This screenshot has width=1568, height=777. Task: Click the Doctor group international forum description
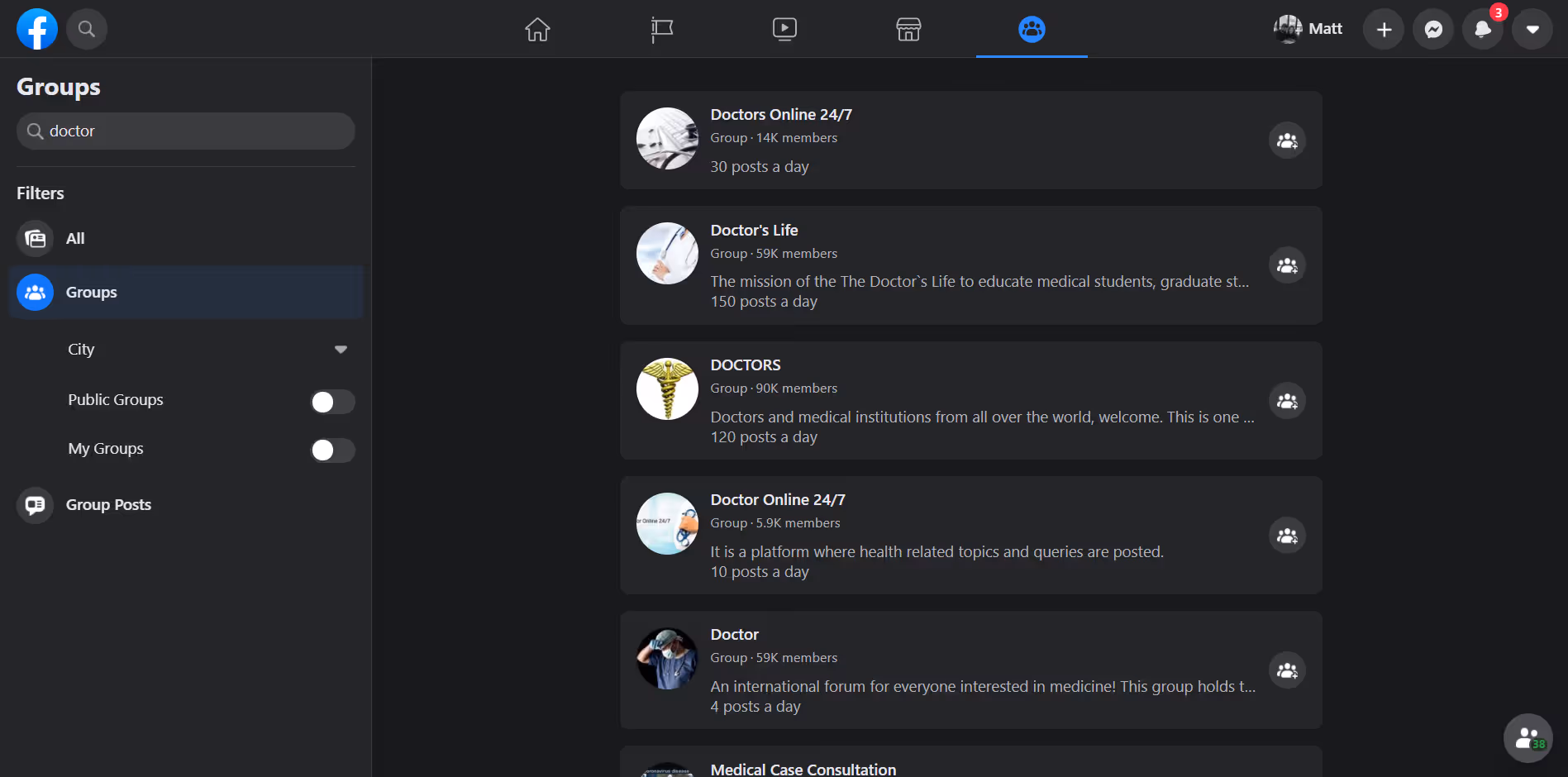[x=983, y=686]
